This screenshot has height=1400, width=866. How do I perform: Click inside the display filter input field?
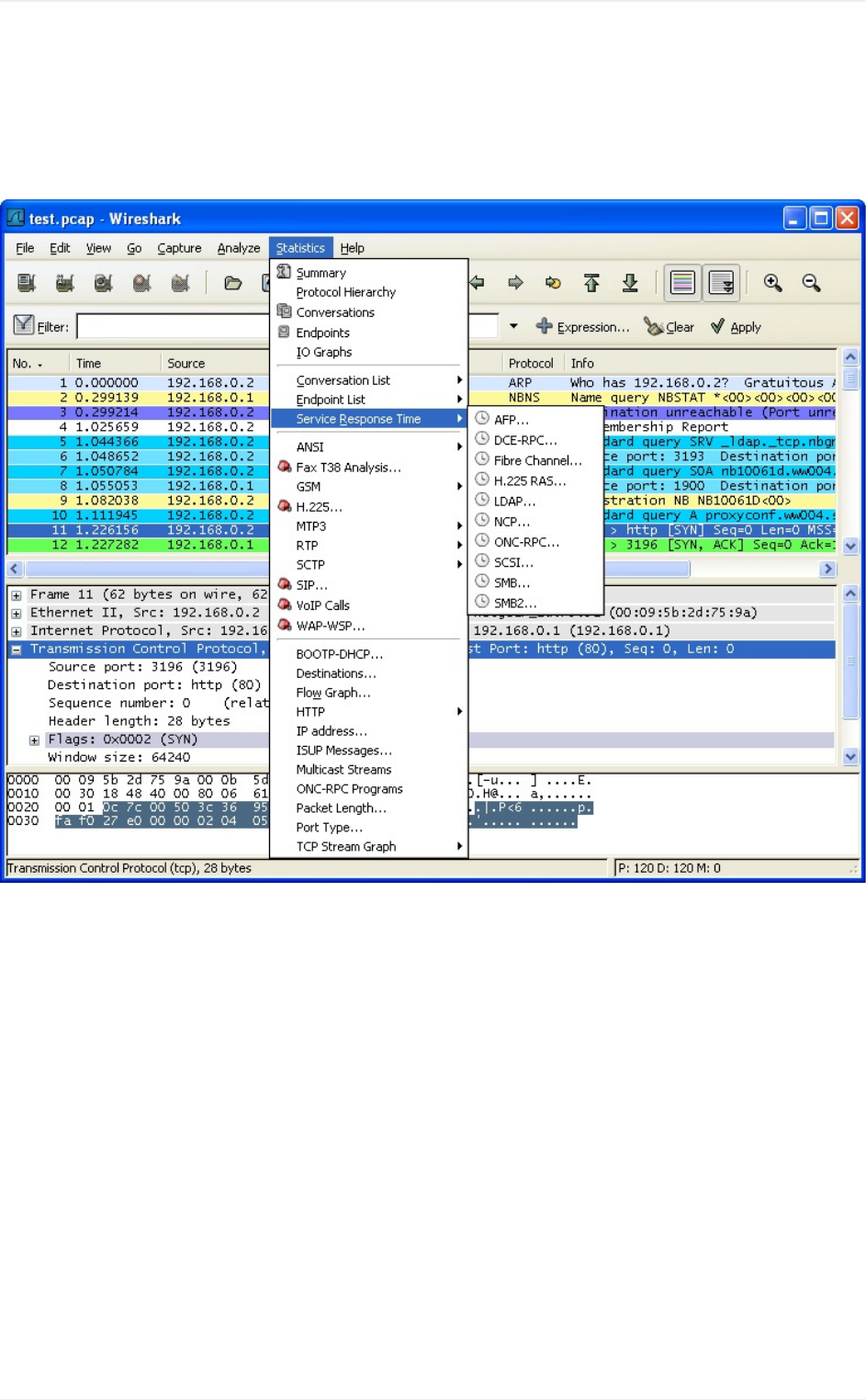click(x=287, y=326)
